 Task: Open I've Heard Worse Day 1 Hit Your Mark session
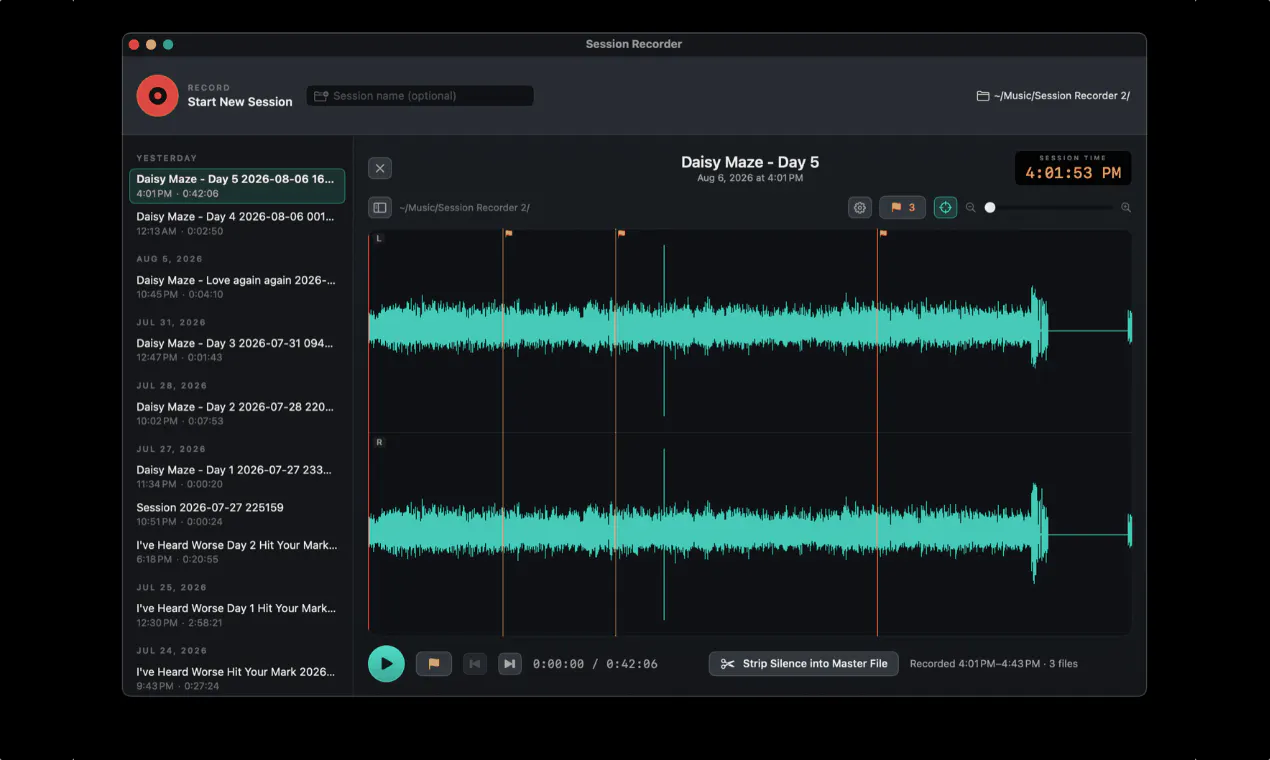pos(237,615)
